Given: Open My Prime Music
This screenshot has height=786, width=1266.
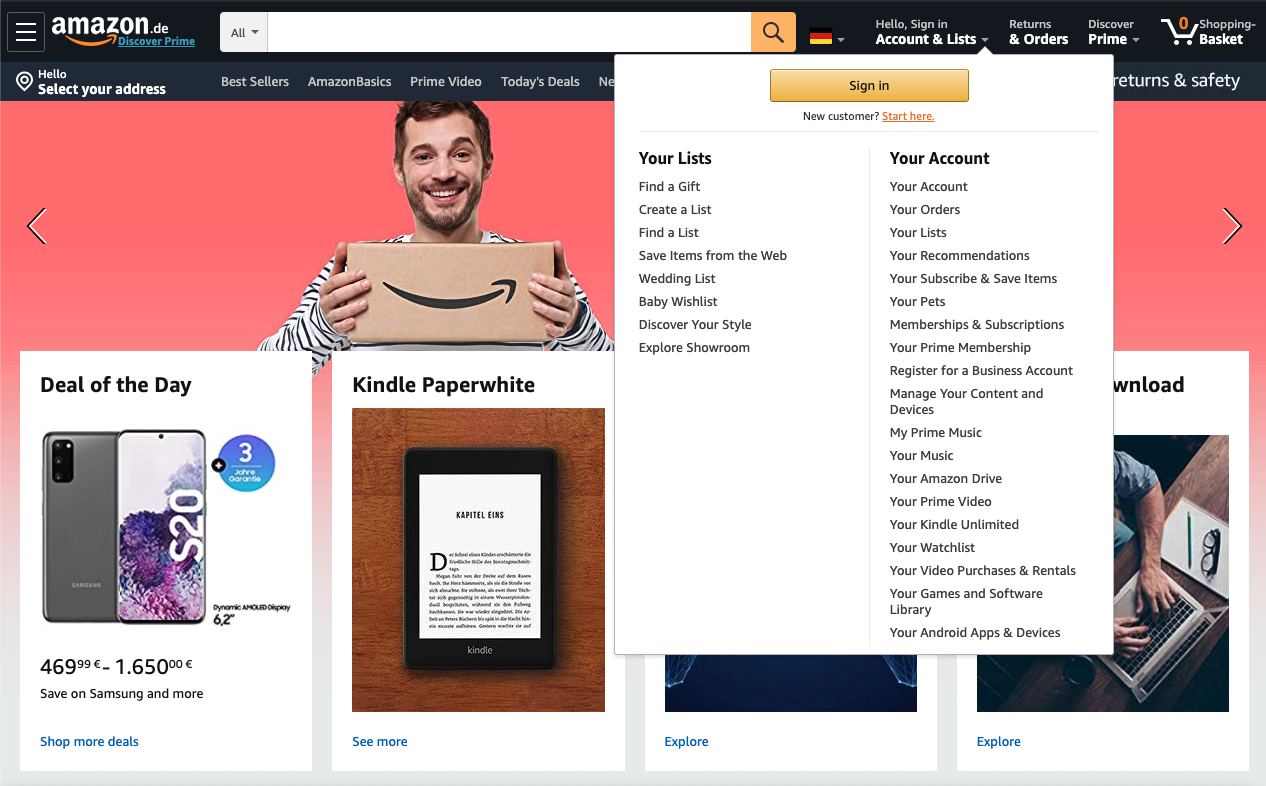Looking at the screenshot, I should click(x=936, y=432).
